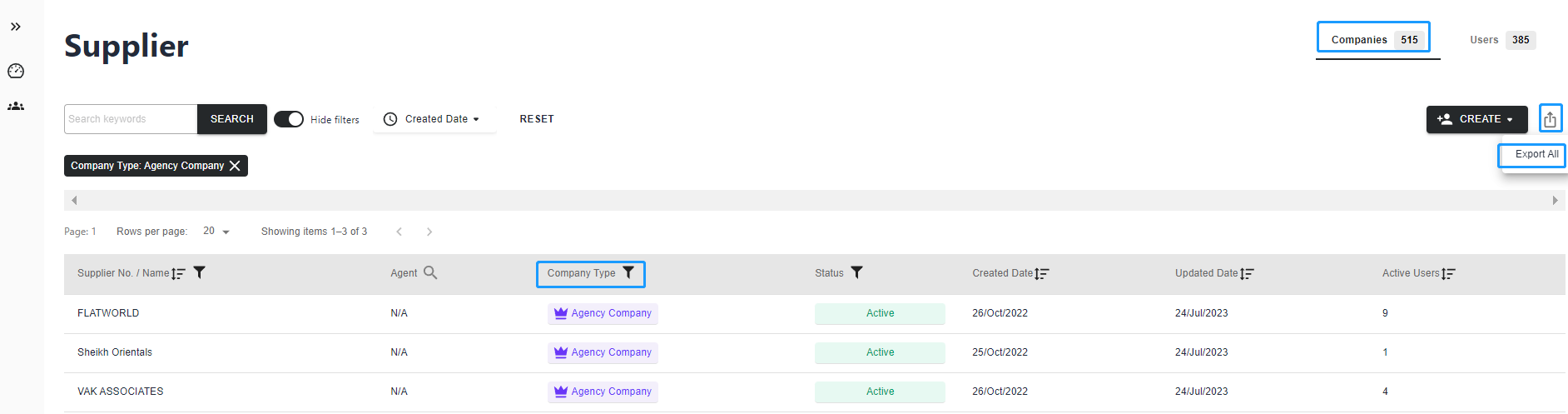This screenshot has width=1568, height=414.
Task: Sort table by Updated Date
Action: (1247, 273)
